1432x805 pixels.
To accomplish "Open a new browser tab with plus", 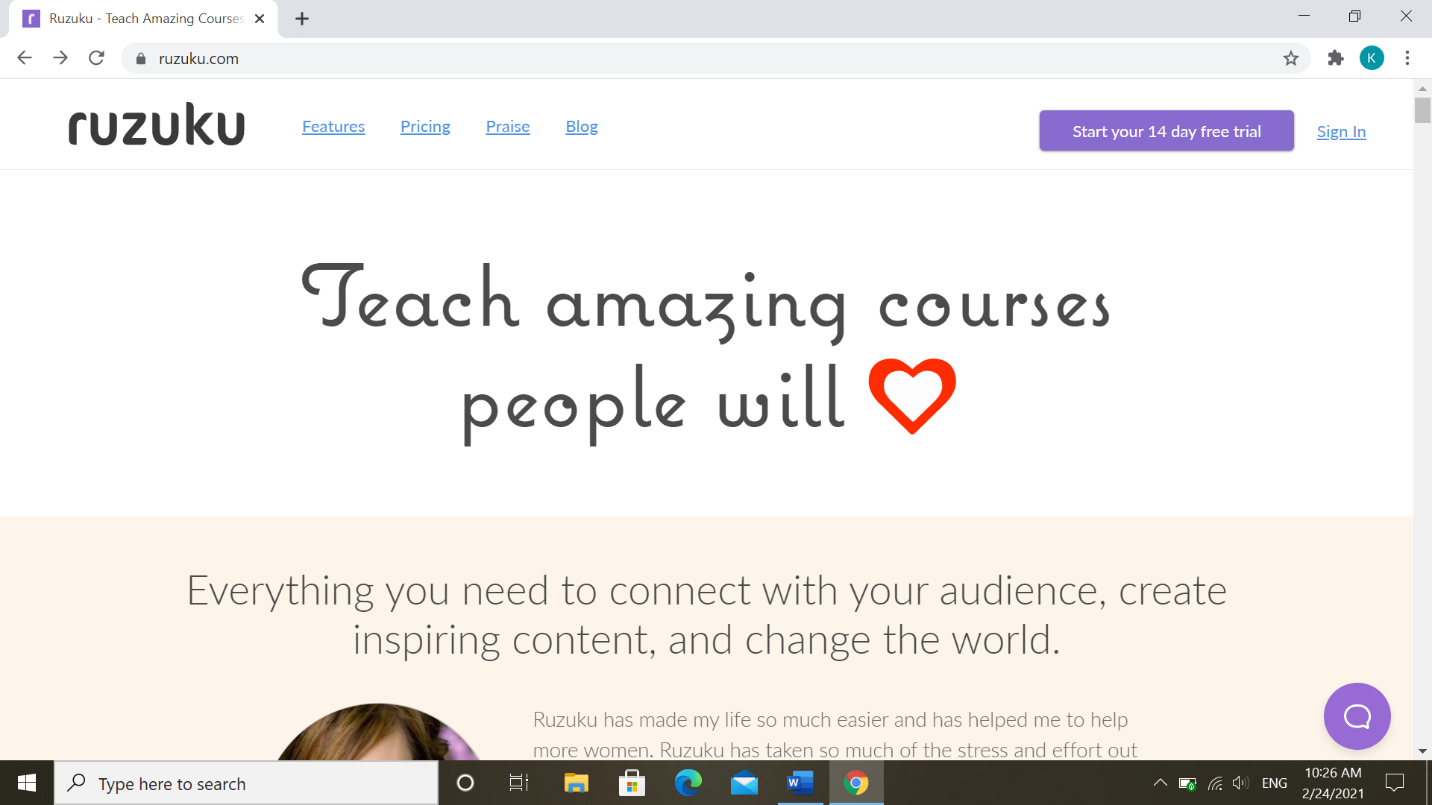I will coord(302,19).
